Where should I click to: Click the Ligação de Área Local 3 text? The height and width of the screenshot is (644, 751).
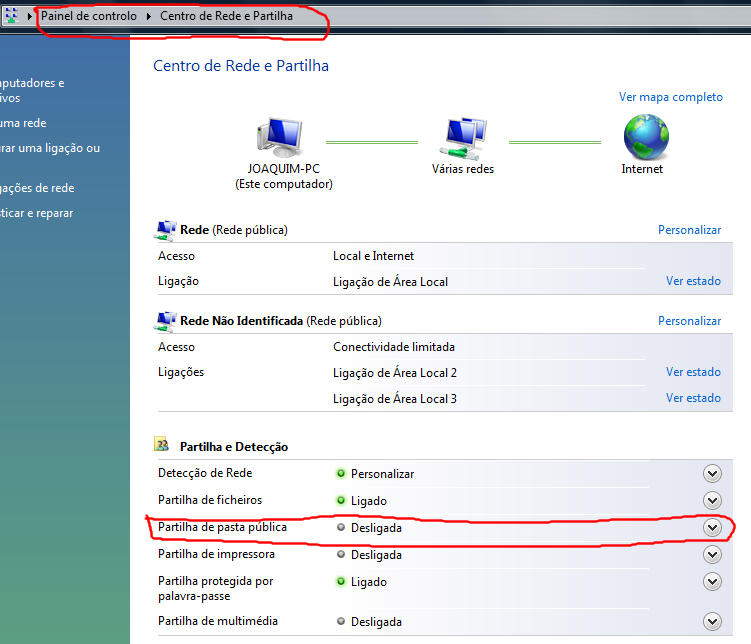395,398
